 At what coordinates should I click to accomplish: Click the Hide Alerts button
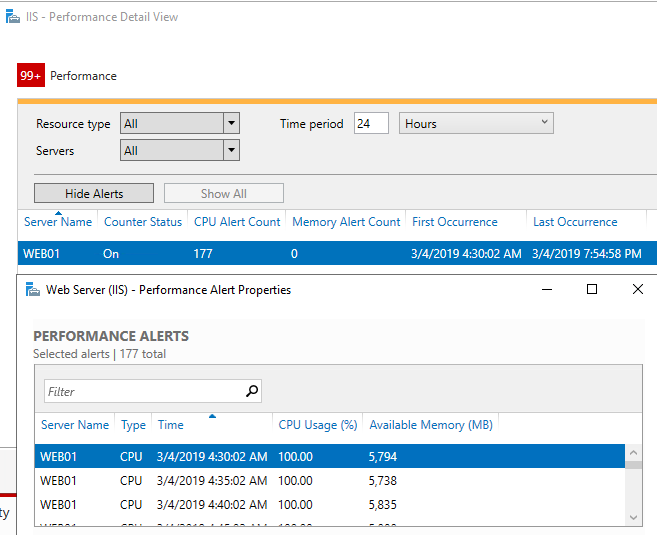point(94,194)
